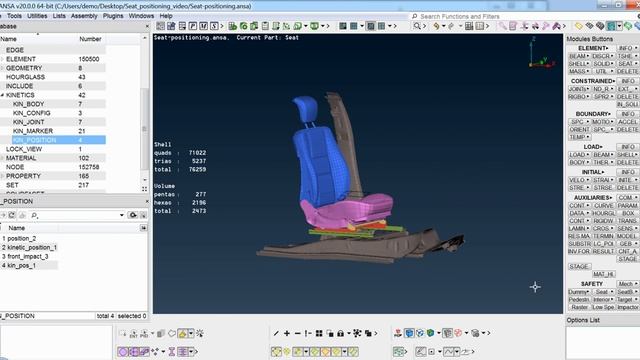Open the Help menu
The width and height of the screenshot is (640, 360).
tap(166, 16)
